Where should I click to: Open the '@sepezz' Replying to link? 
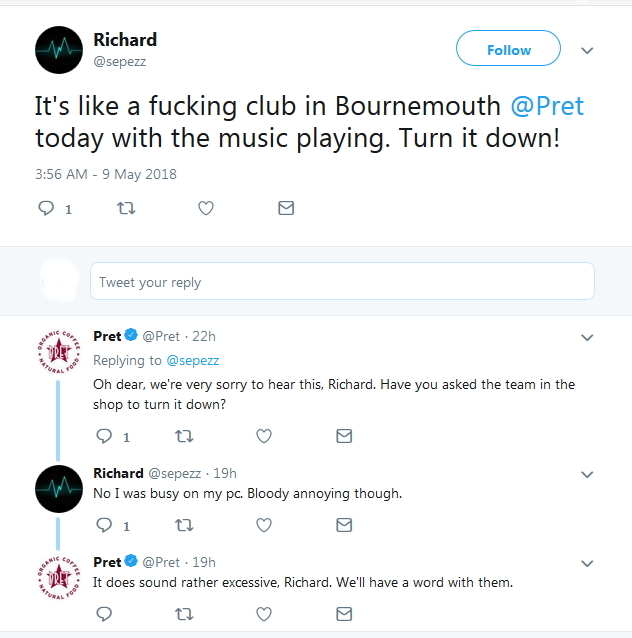point(192,360)
